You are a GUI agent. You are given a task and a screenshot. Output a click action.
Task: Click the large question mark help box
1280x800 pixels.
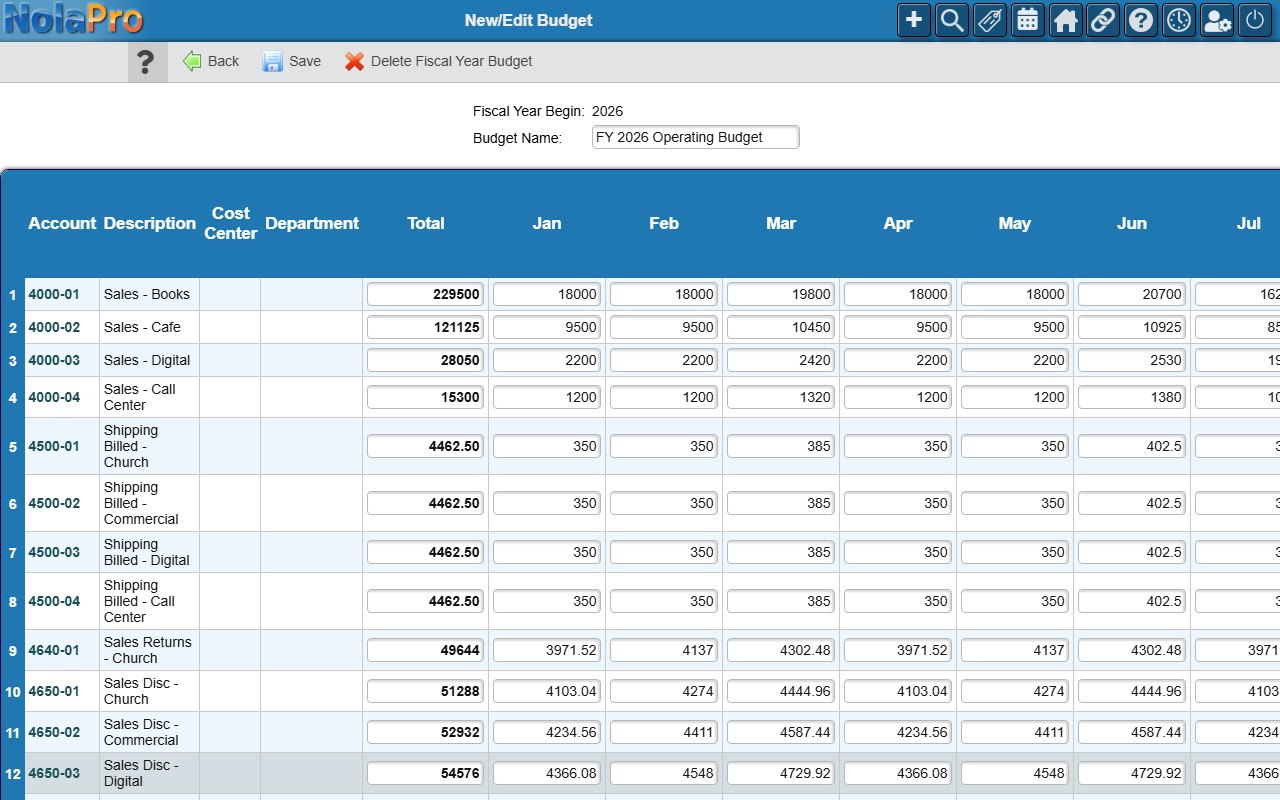[146, 62]
